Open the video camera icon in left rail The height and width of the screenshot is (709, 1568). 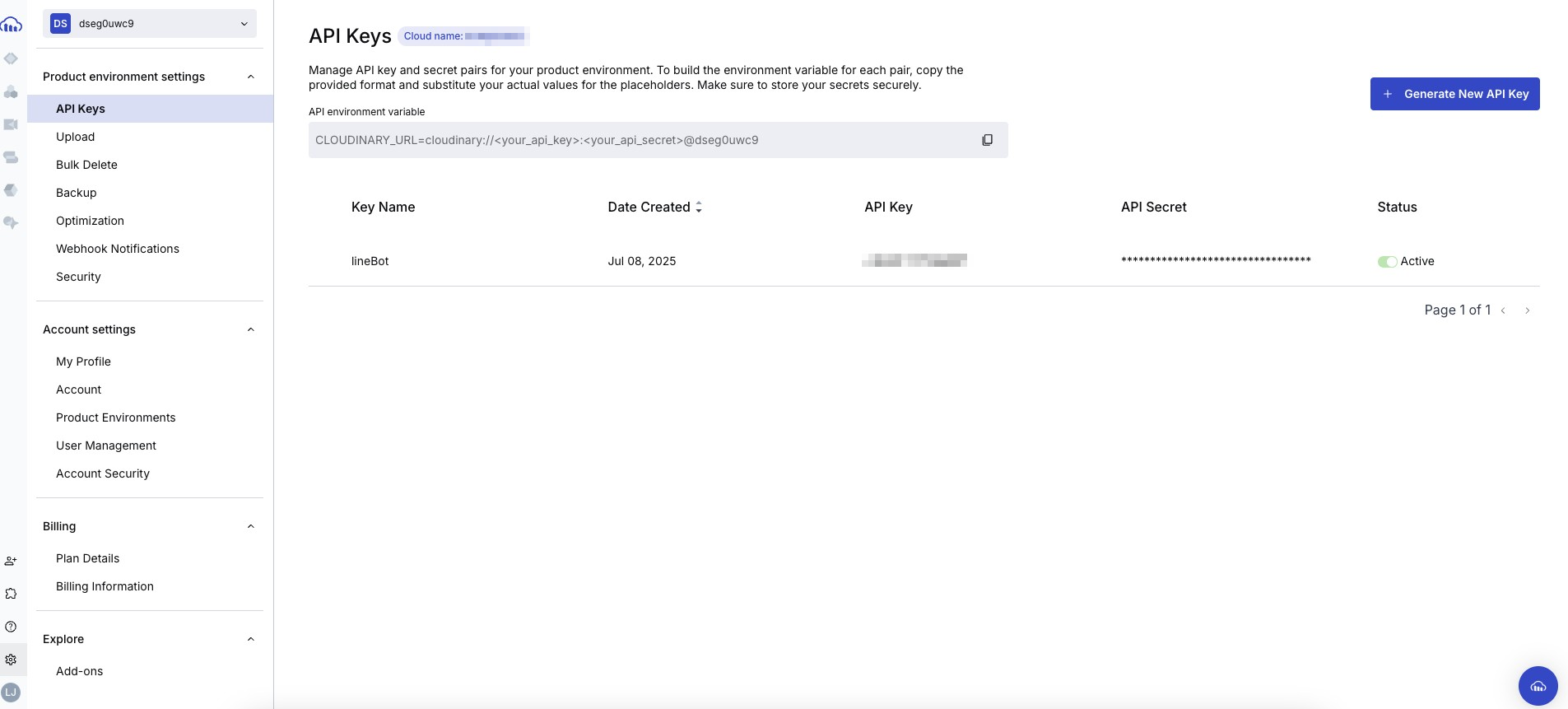(11, 124)
